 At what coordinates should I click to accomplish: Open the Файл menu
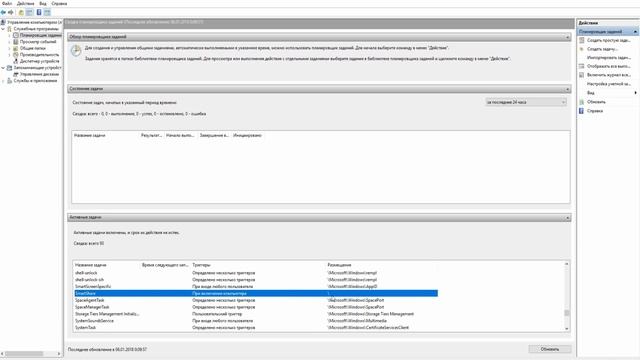tap(7, 3)
